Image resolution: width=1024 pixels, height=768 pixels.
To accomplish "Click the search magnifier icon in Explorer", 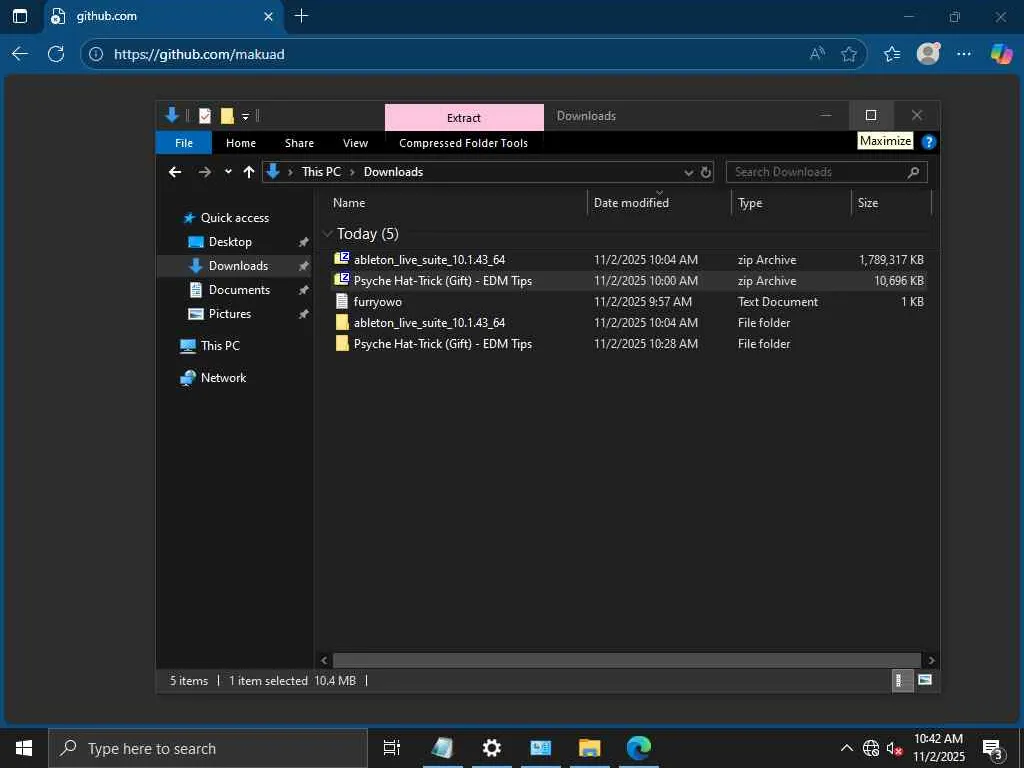I will pos(914,172).
